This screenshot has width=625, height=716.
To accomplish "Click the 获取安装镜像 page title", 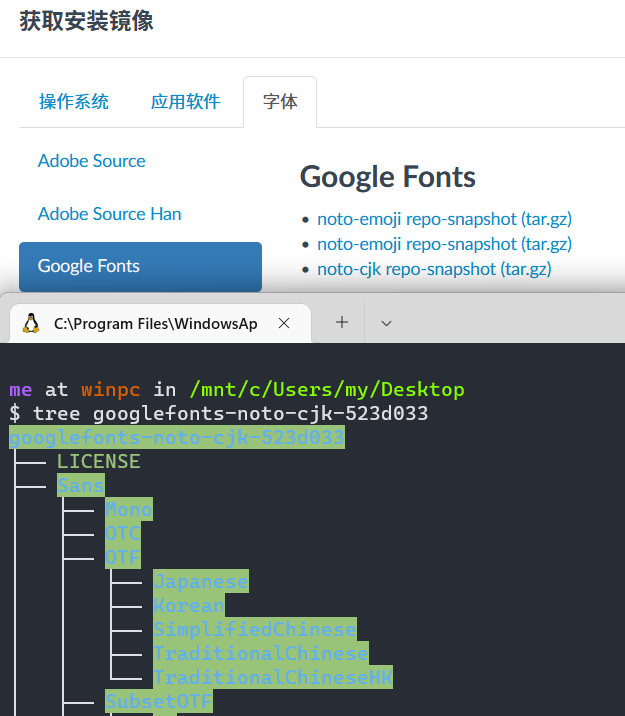I will 86,21.
